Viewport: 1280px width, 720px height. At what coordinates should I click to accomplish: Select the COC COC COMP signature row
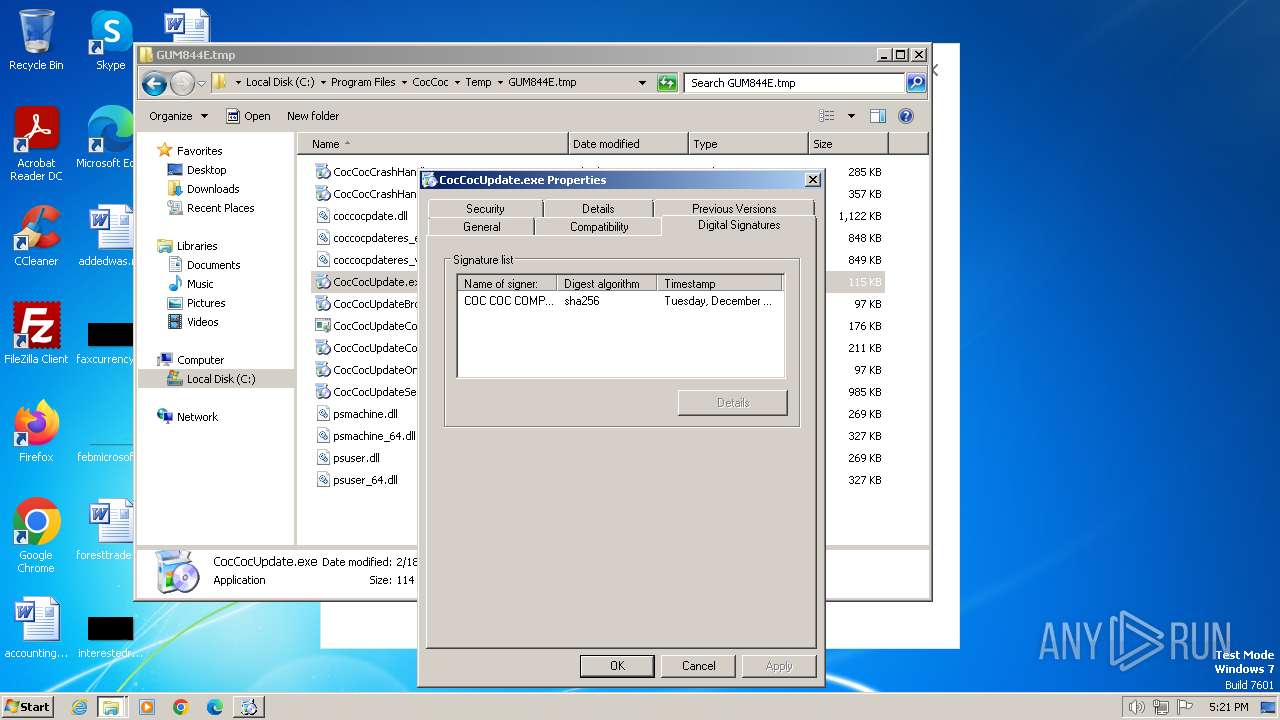tap(619, 301)
